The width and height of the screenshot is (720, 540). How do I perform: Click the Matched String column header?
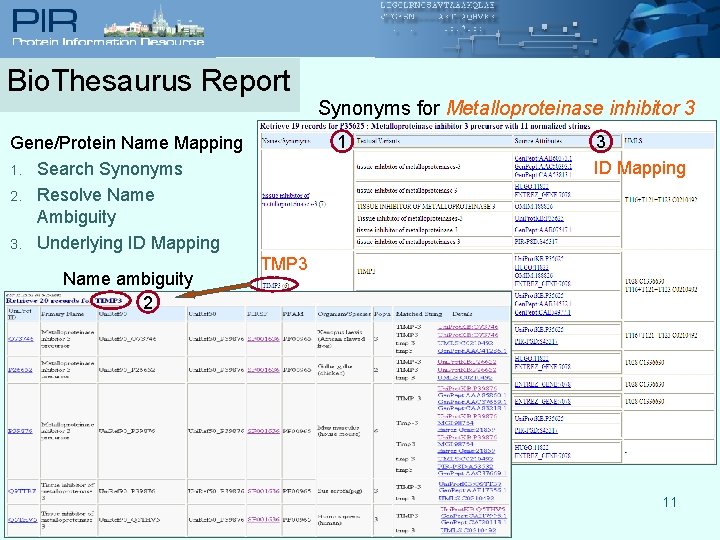pyautogui.click(x=419, y=314)
